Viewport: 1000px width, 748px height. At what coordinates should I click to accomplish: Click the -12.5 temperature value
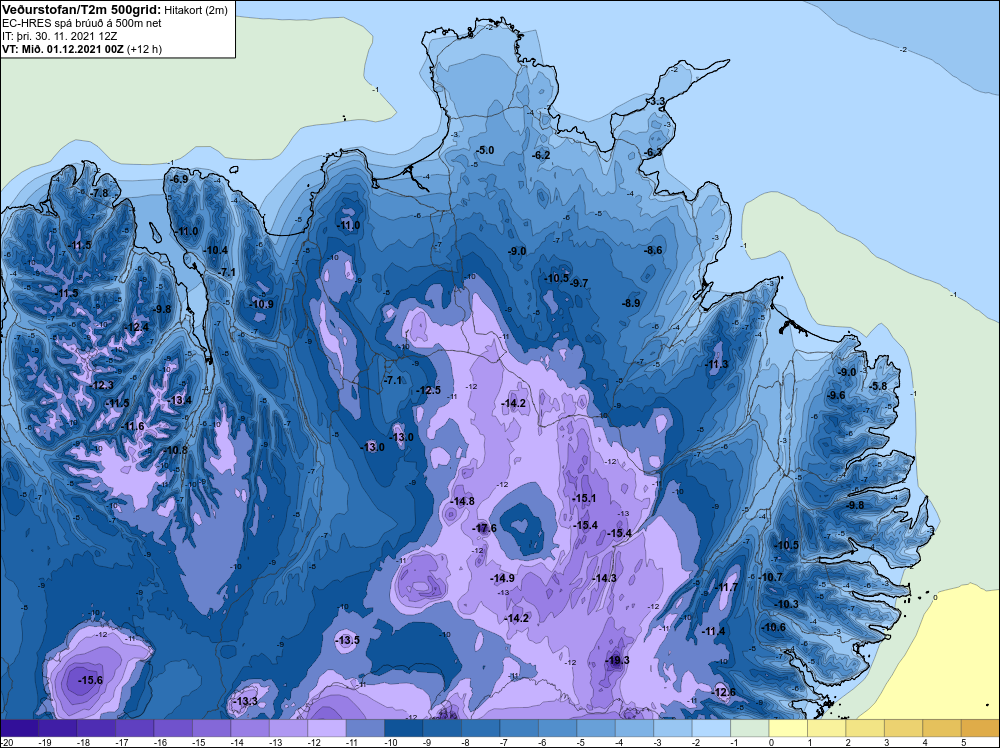coord(429,390)
